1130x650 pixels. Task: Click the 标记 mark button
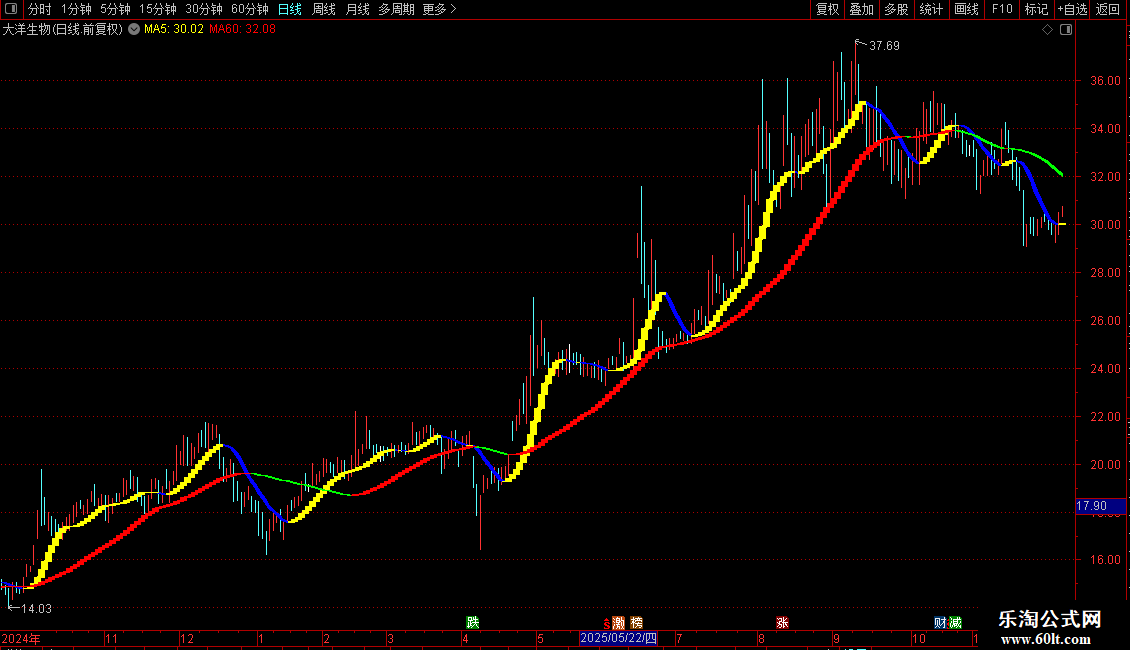point(1036,9)
